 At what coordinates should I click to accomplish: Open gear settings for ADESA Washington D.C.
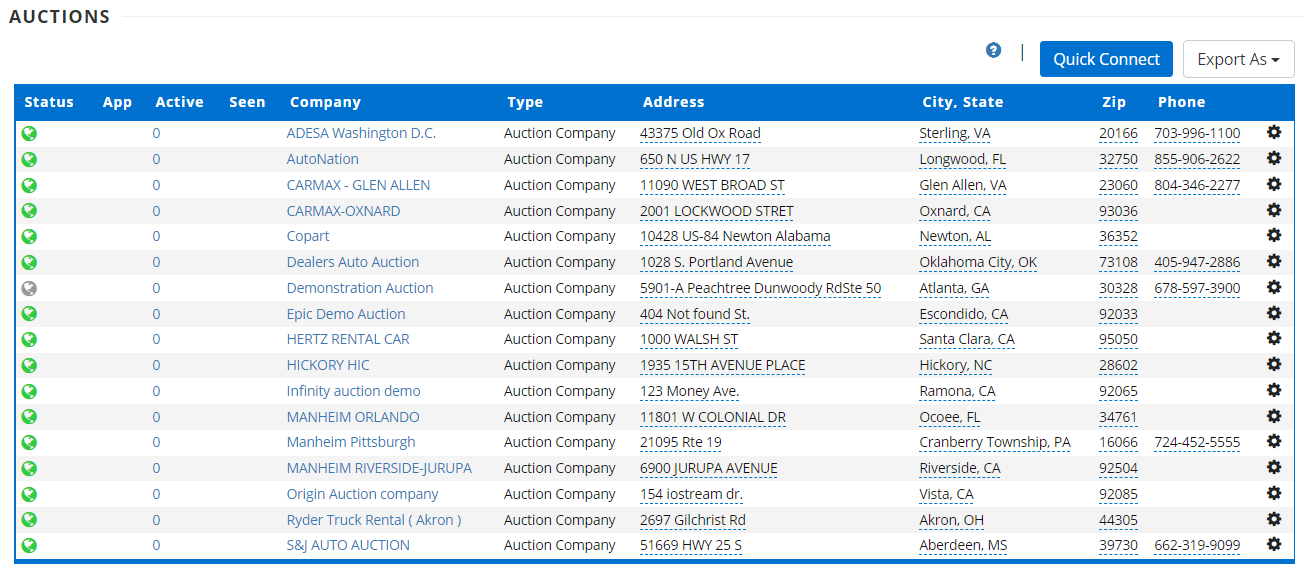1274,132
